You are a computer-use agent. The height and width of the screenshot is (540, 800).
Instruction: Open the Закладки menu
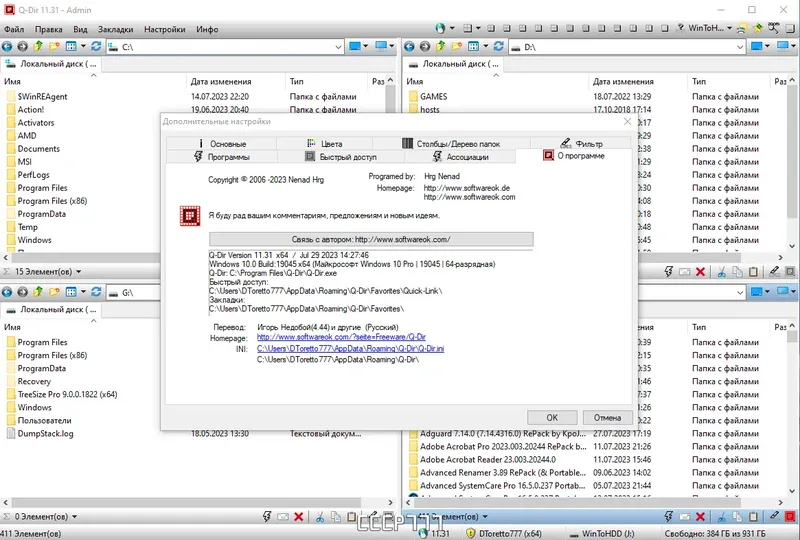click(x=115, y=29)
